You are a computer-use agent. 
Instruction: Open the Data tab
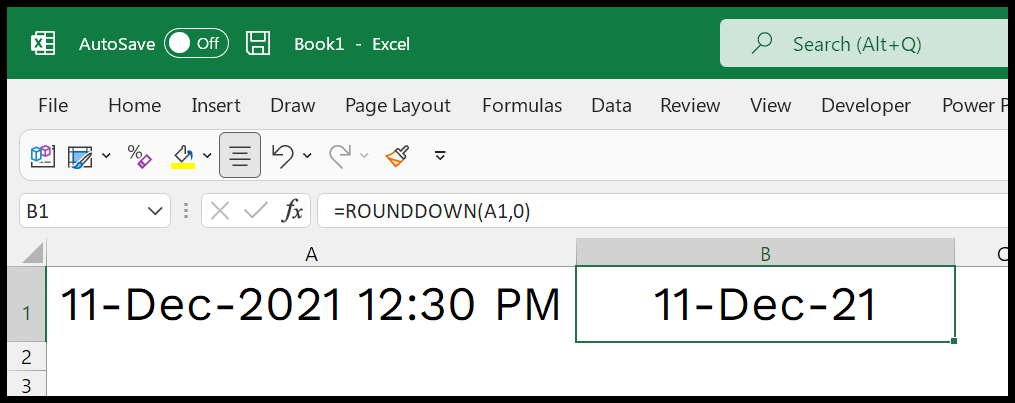(x=611, y=105)
